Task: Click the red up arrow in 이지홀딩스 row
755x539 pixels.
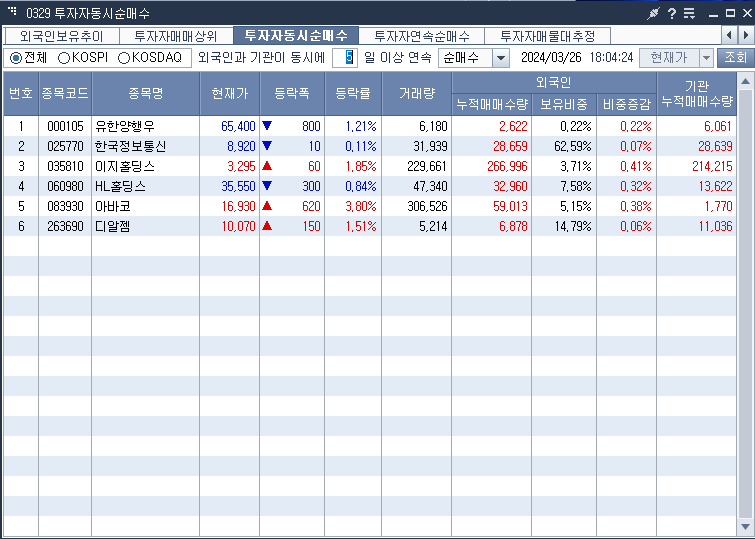Action: 267,166
